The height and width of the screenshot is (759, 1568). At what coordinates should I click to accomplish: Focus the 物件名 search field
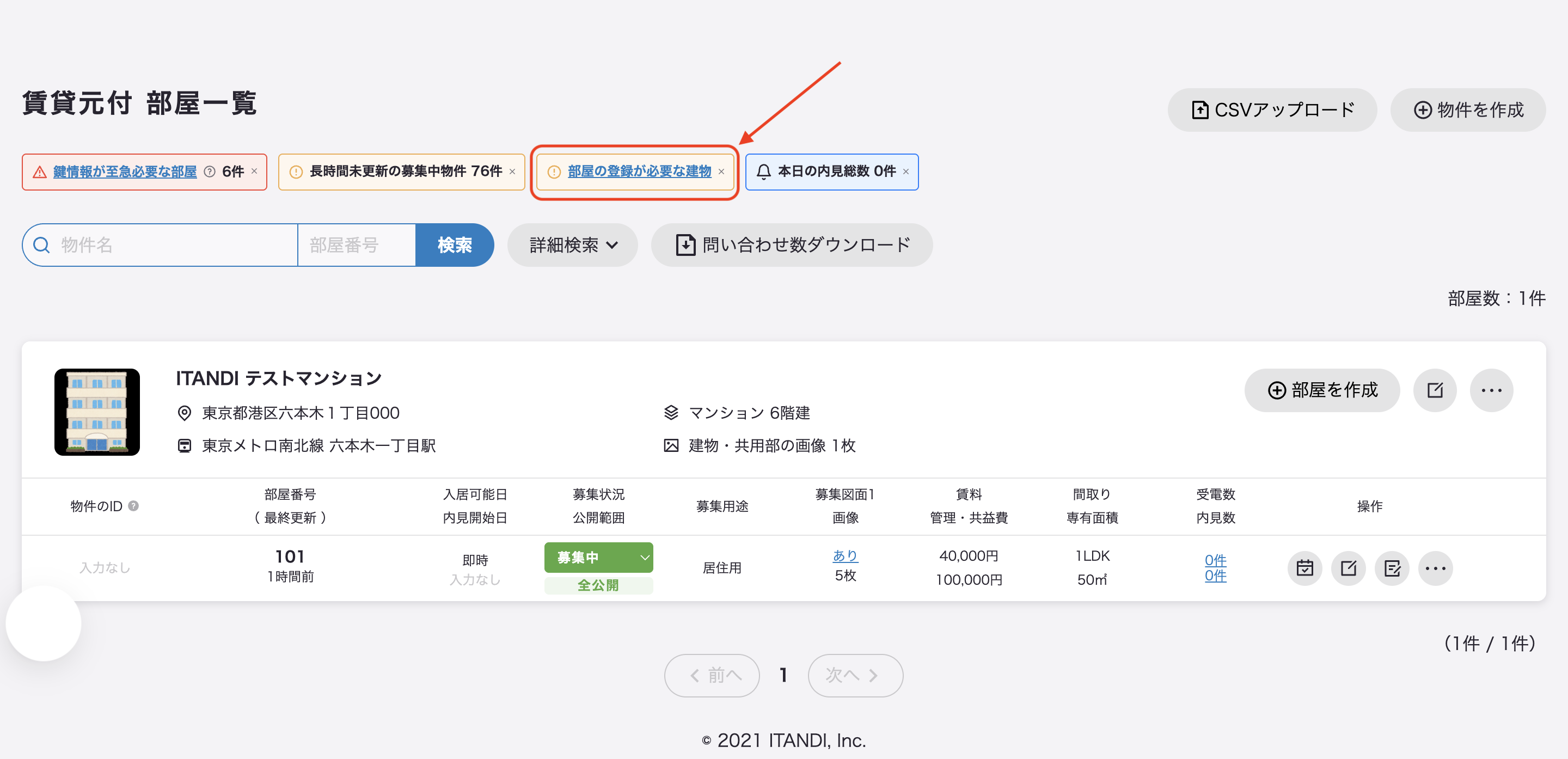coord(160,244)
